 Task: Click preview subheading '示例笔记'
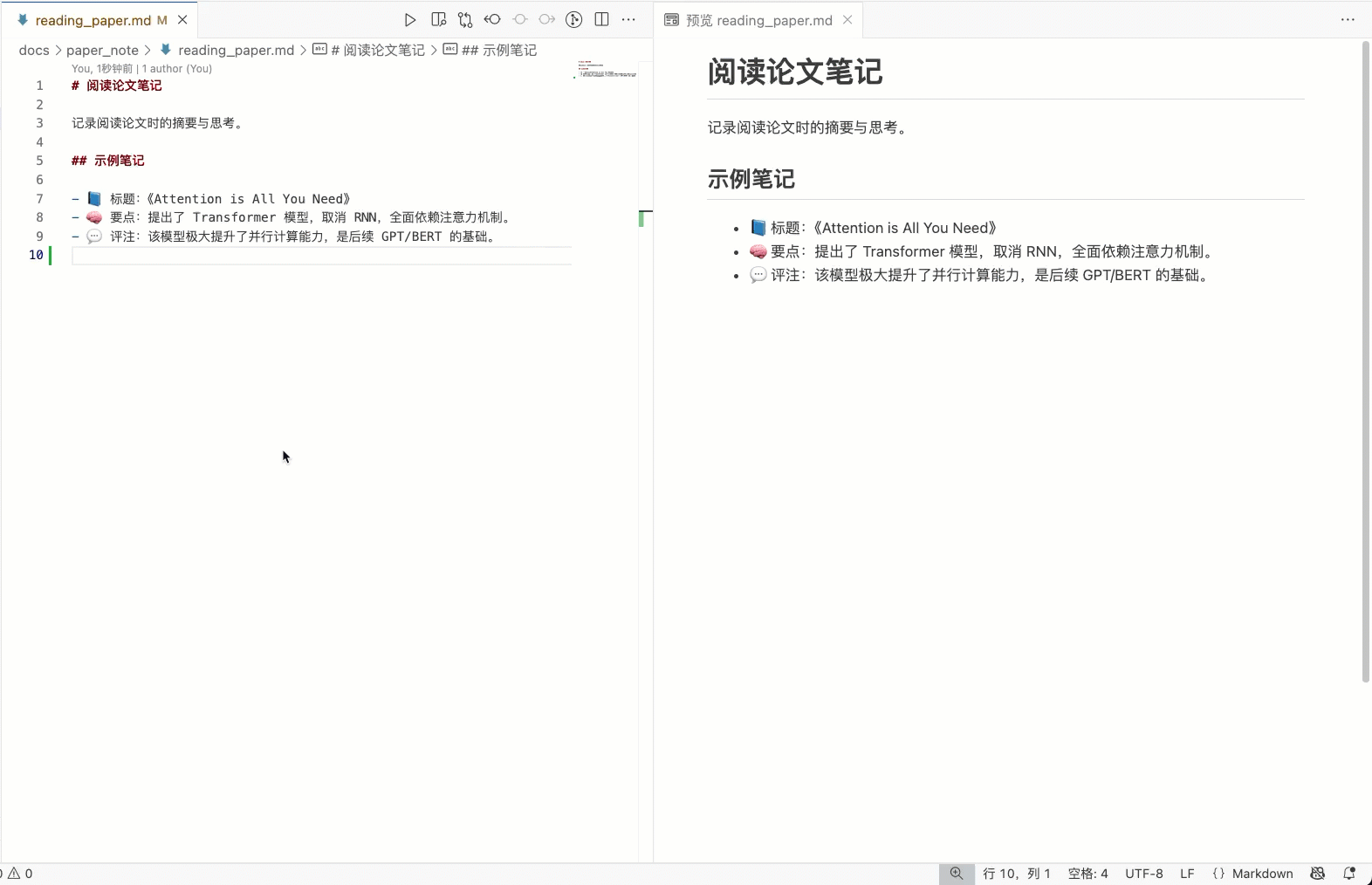(751, 179)
